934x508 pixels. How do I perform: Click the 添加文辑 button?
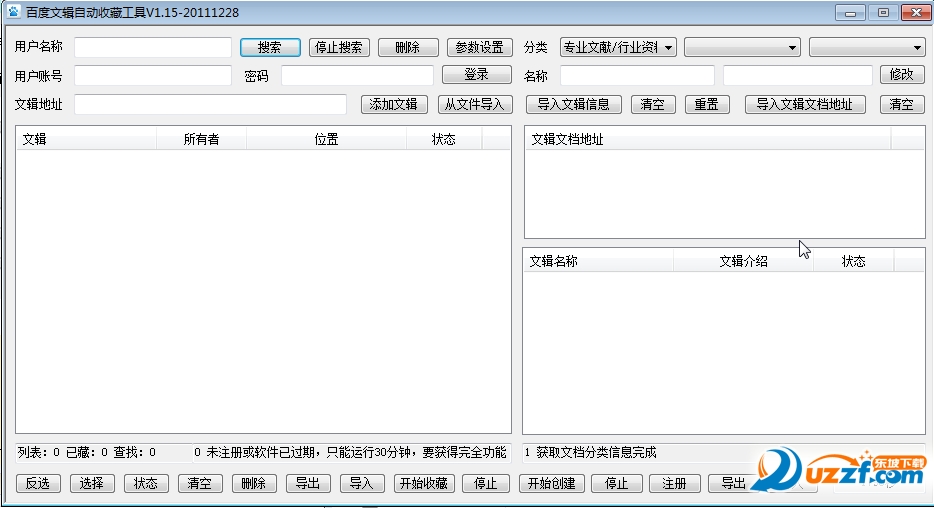[x=393, y=105]
